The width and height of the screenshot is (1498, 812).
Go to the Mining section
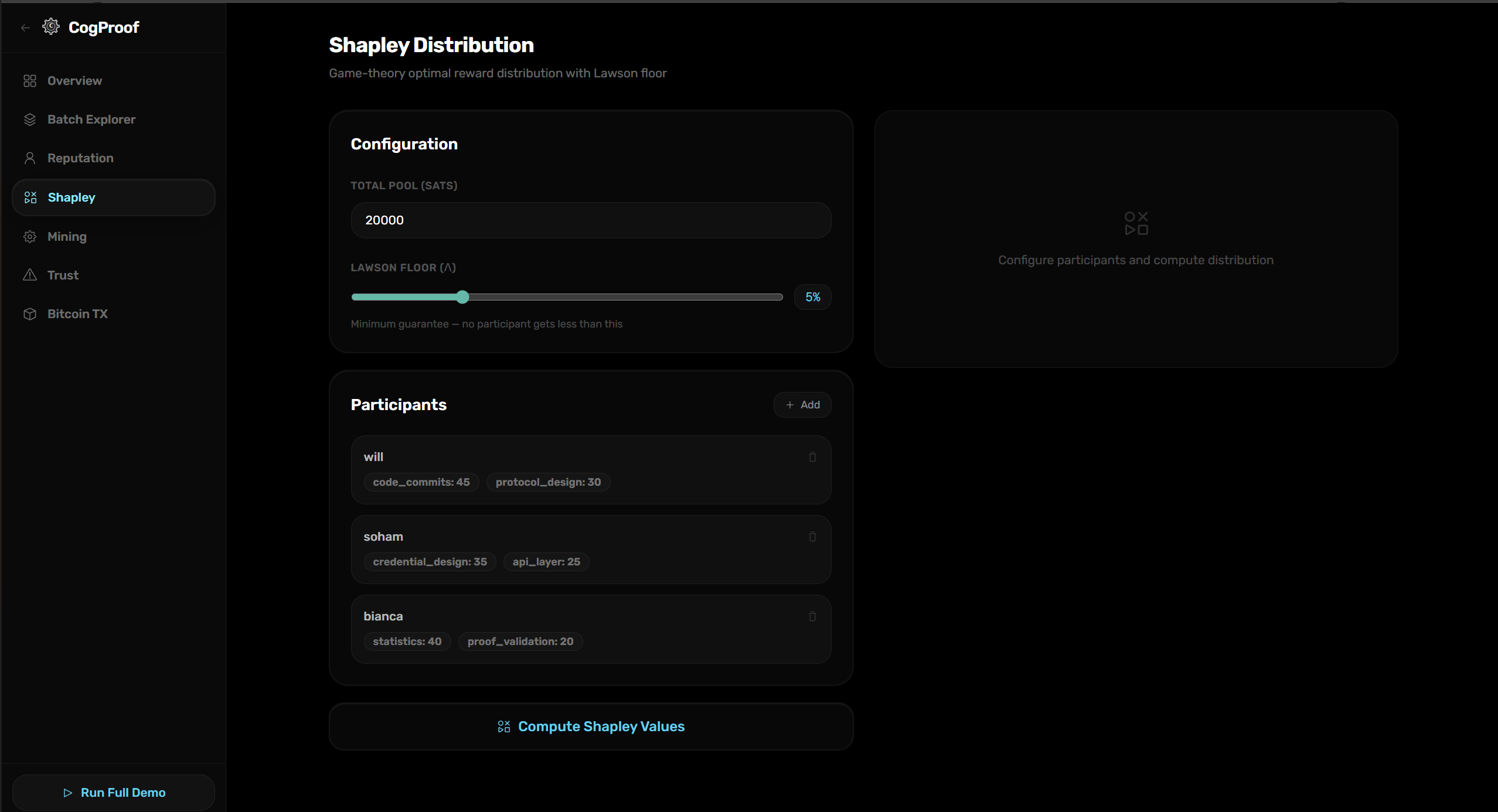tap(67, 237)
